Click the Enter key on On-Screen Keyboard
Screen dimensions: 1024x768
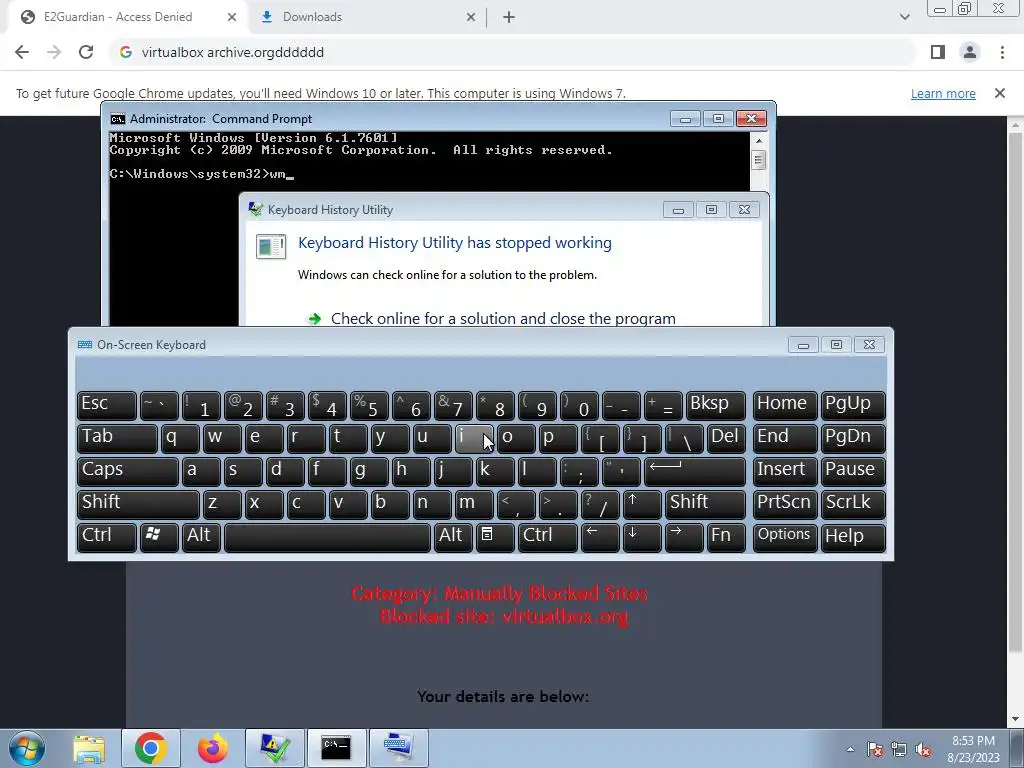pyautogui.click(x=694, y=471)
